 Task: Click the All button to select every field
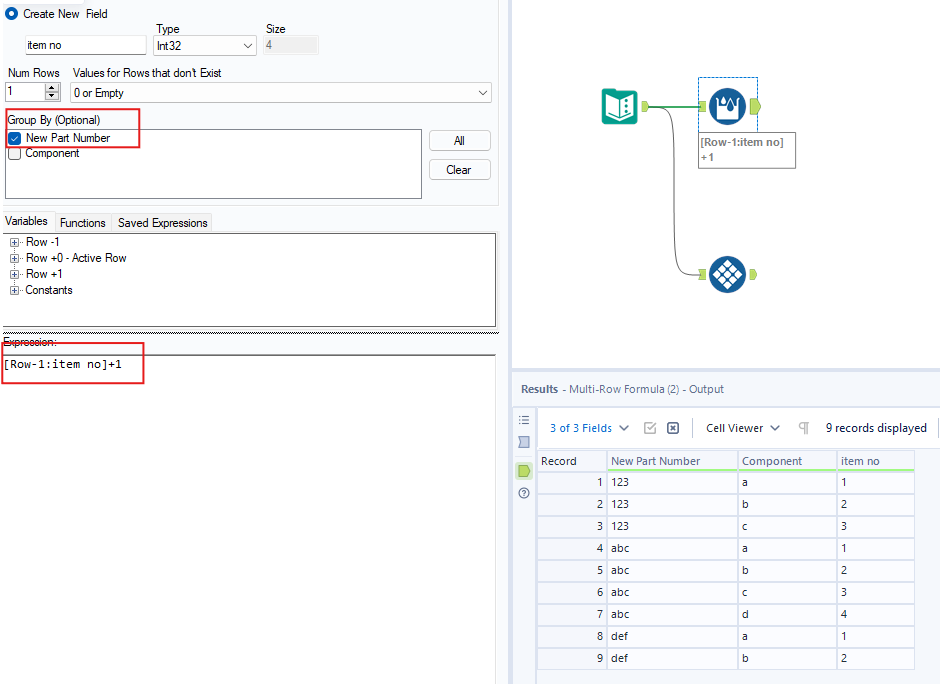click(x=459, y=140)
